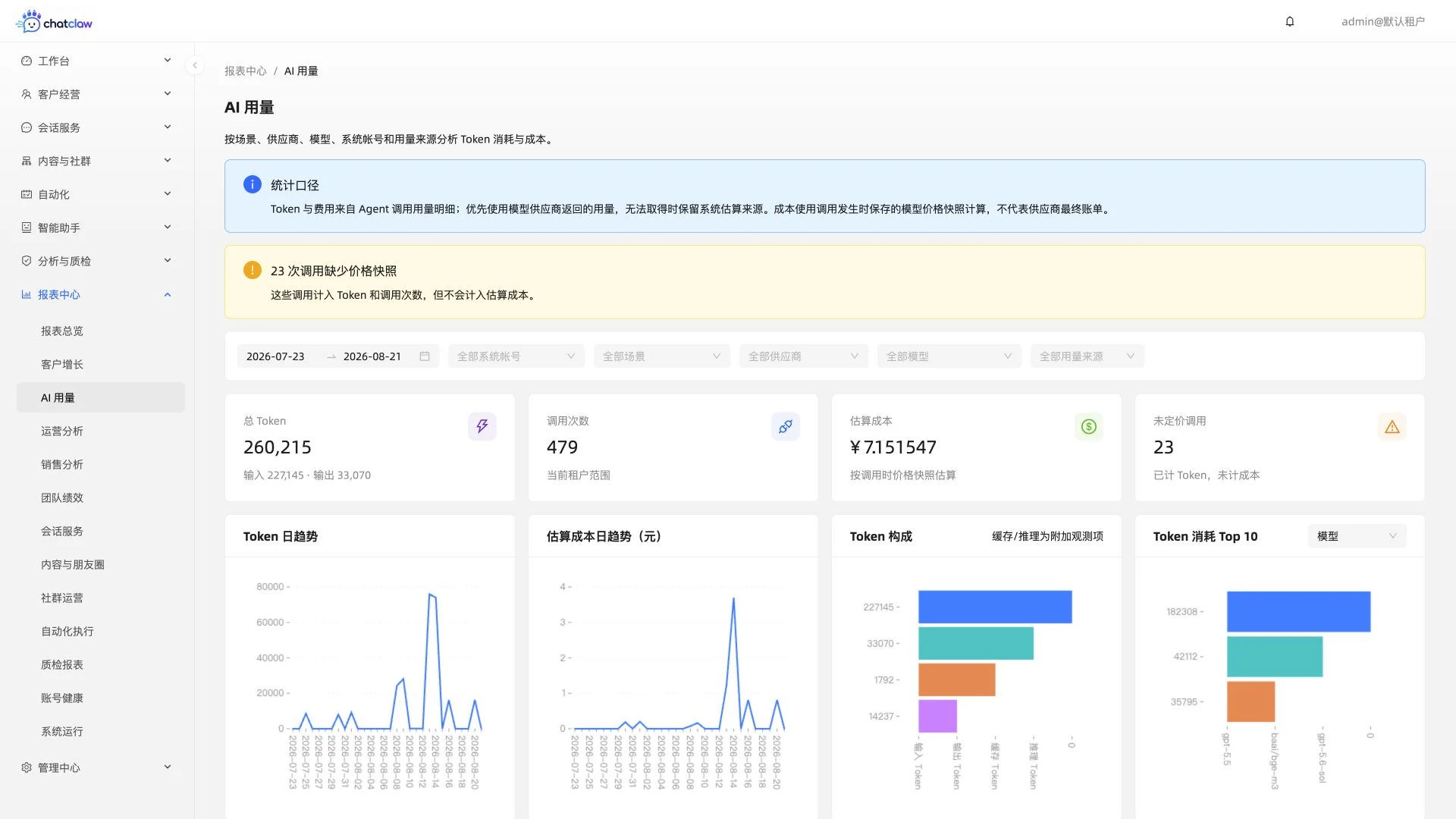Open the 自动化执行 report page

101,631
